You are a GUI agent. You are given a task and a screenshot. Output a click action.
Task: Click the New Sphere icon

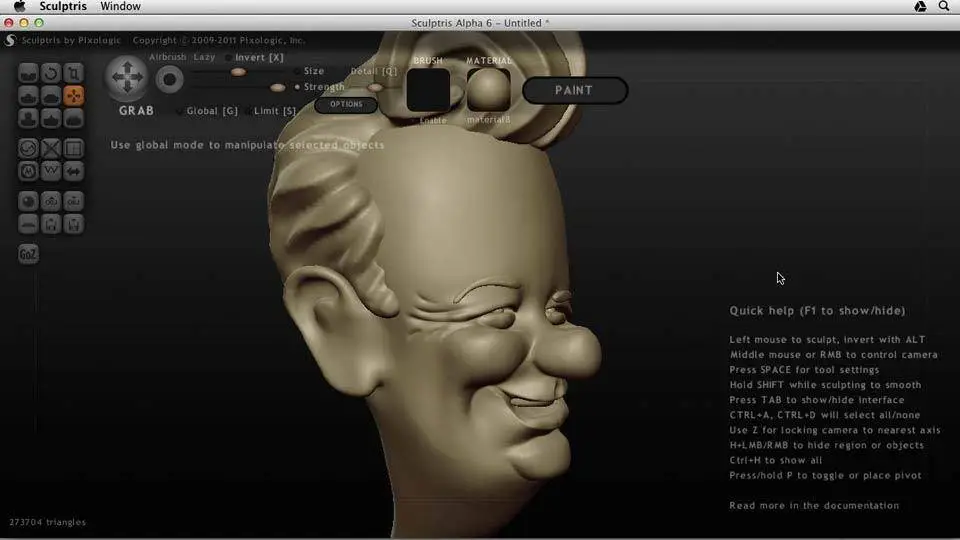[x=28, y=201]
